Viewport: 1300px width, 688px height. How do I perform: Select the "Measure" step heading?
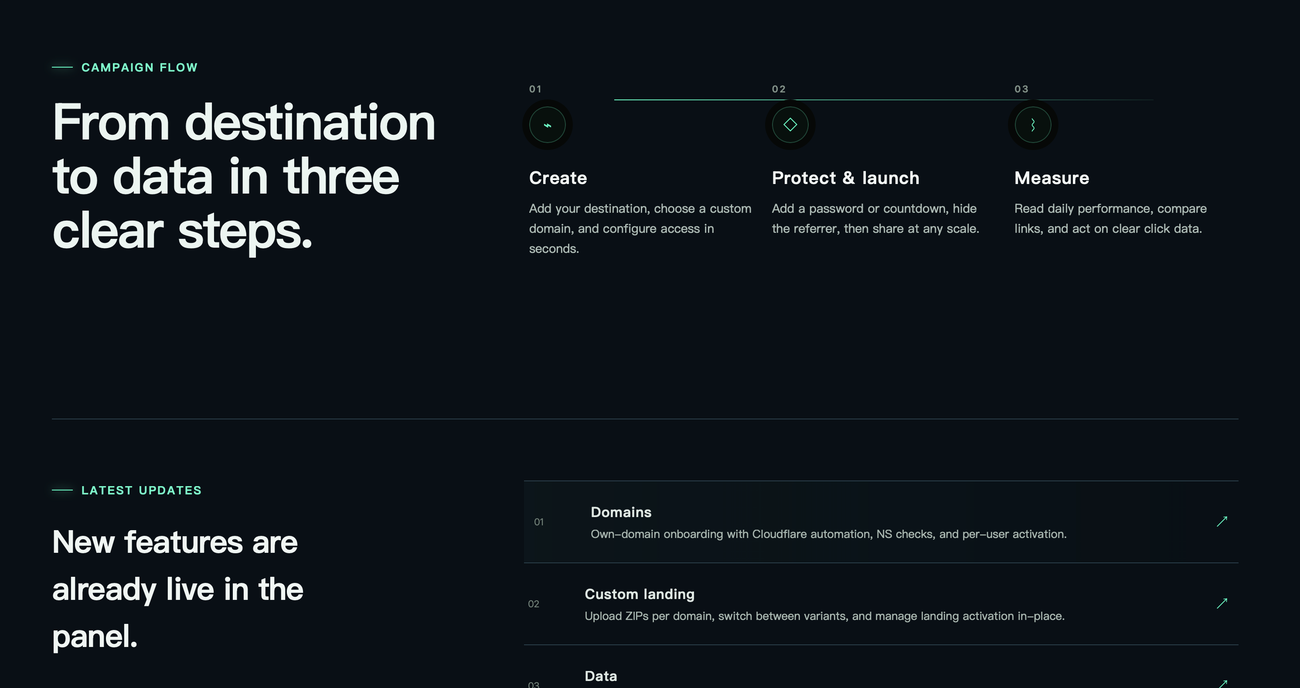point(1052,178)
